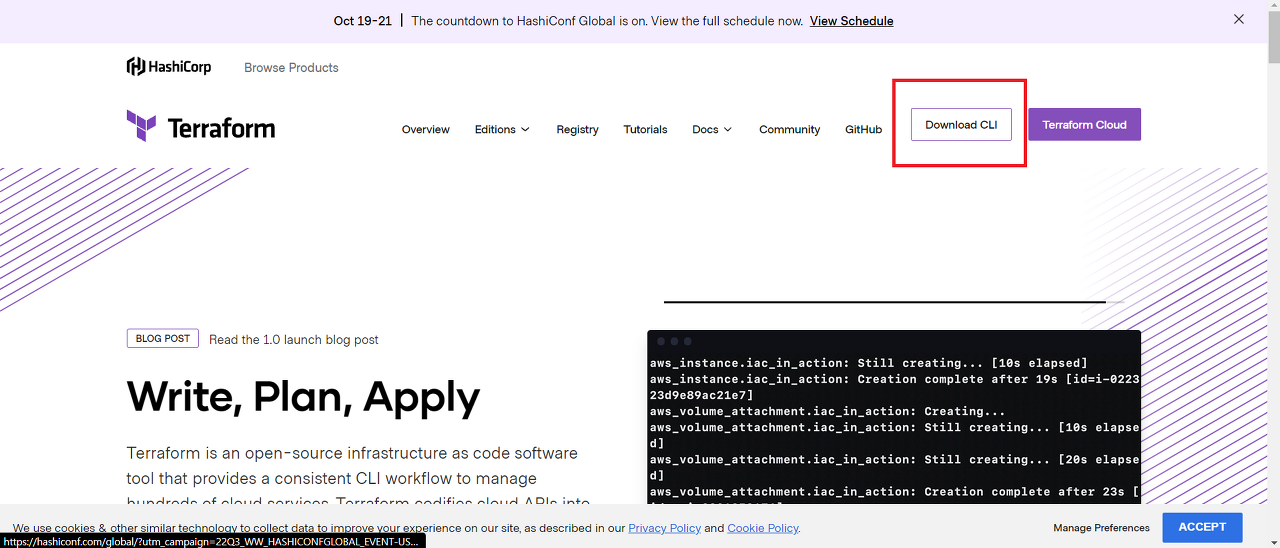Open the Community page
Image resolution: width=1280 pixels, height=548 pixels.
[x=789, y=129]
